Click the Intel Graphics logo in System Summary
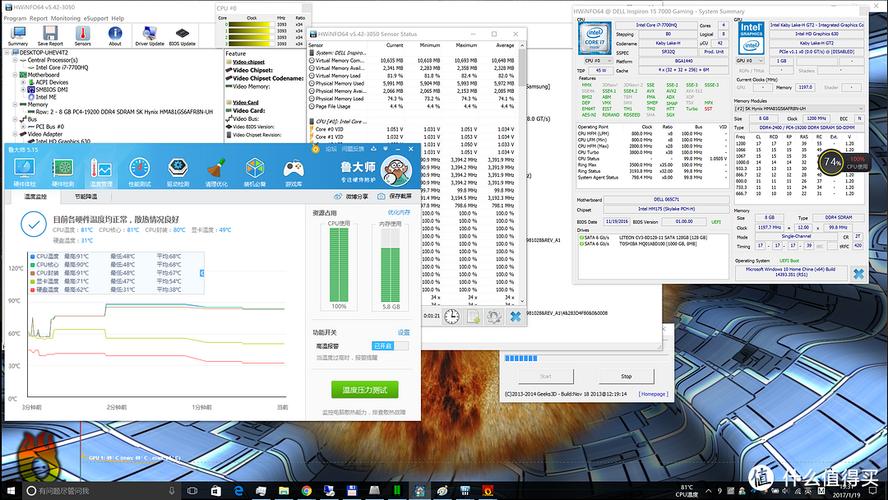This screenshot has height=500, width=888. click(x=751, y=37)
